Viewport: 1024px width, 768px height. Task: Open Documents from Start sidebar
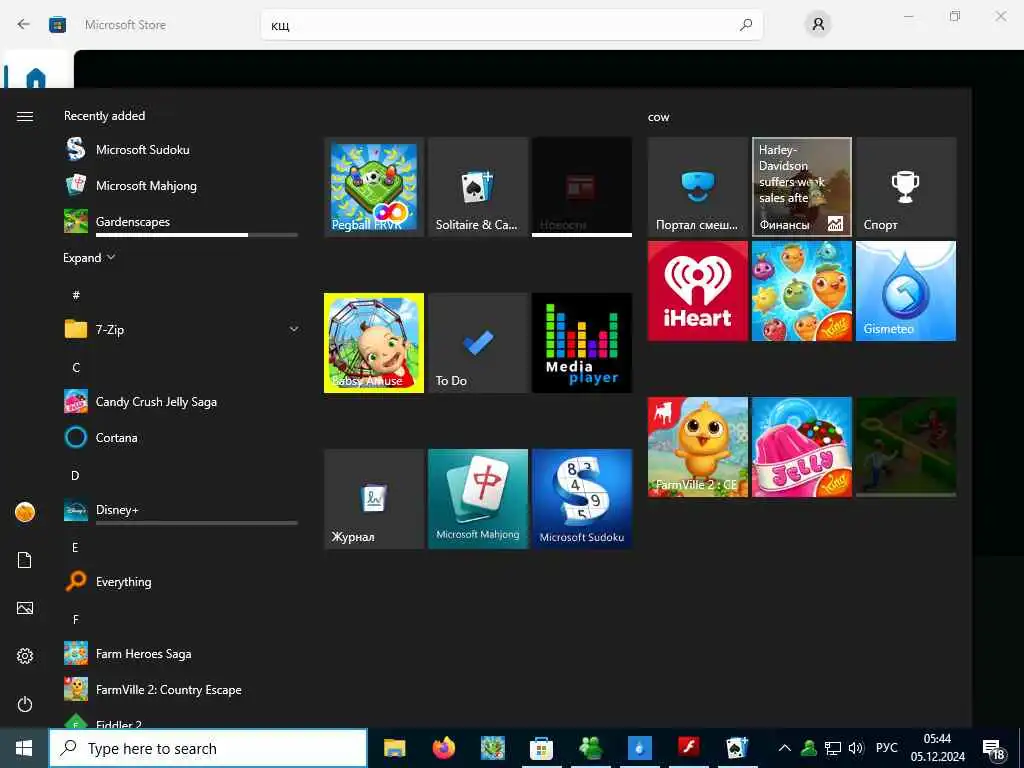click(x=25, y=560)
